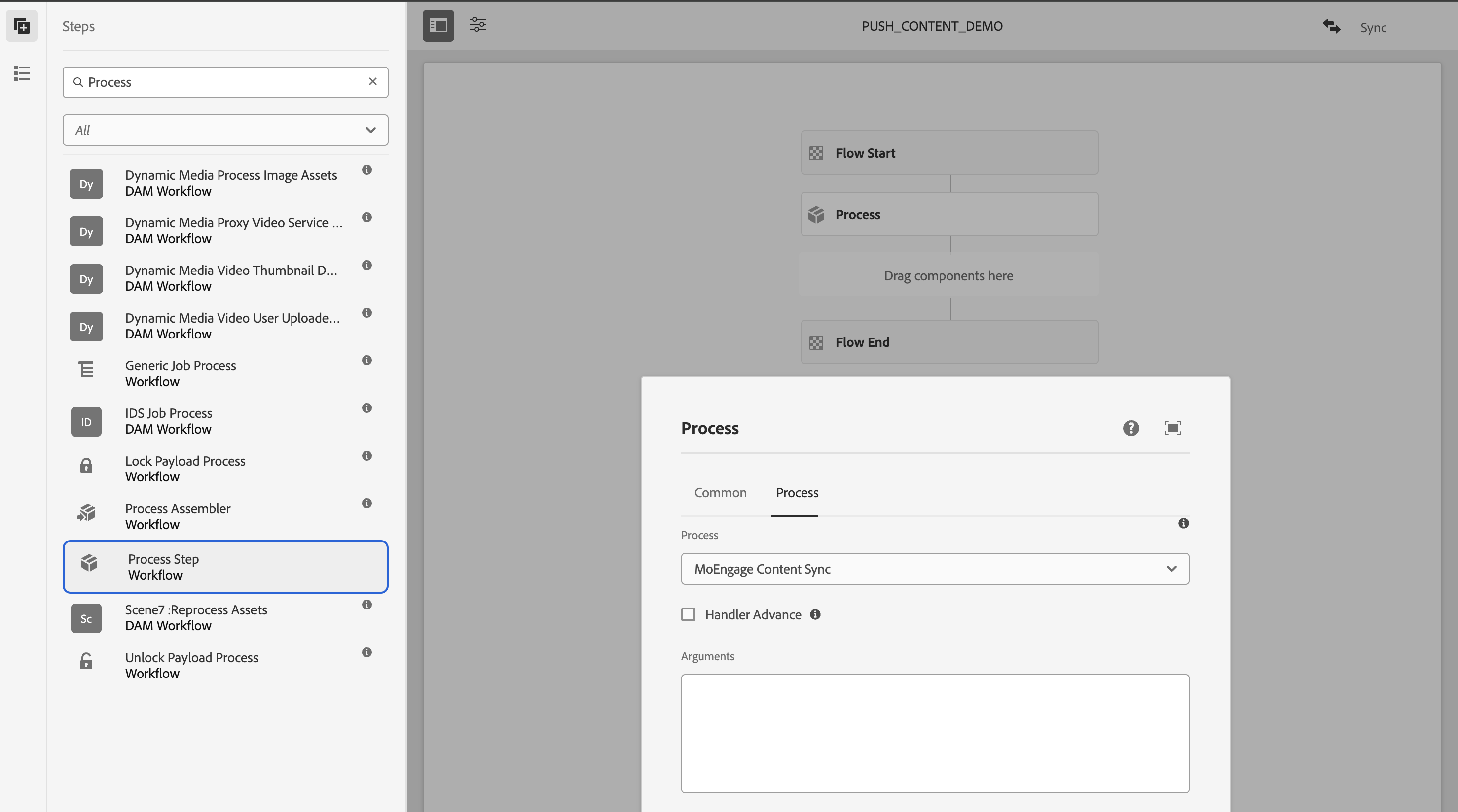Select the Process step in the flow

(x=949, y=214)
